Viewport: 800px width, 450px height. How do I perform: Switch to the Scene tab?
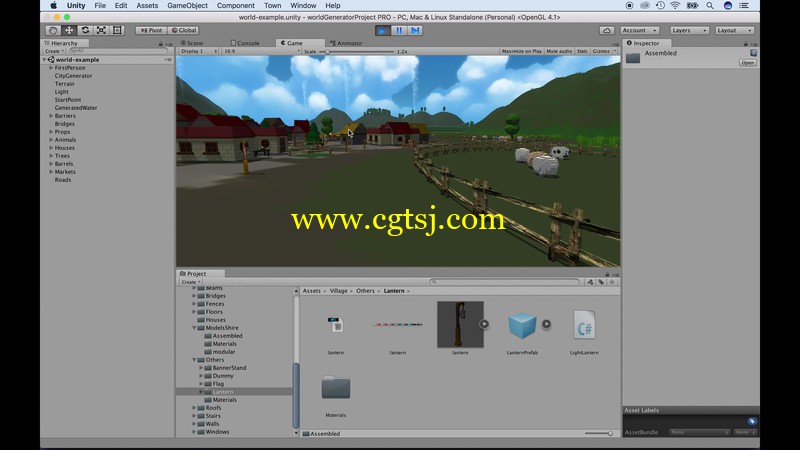(192, 43)
